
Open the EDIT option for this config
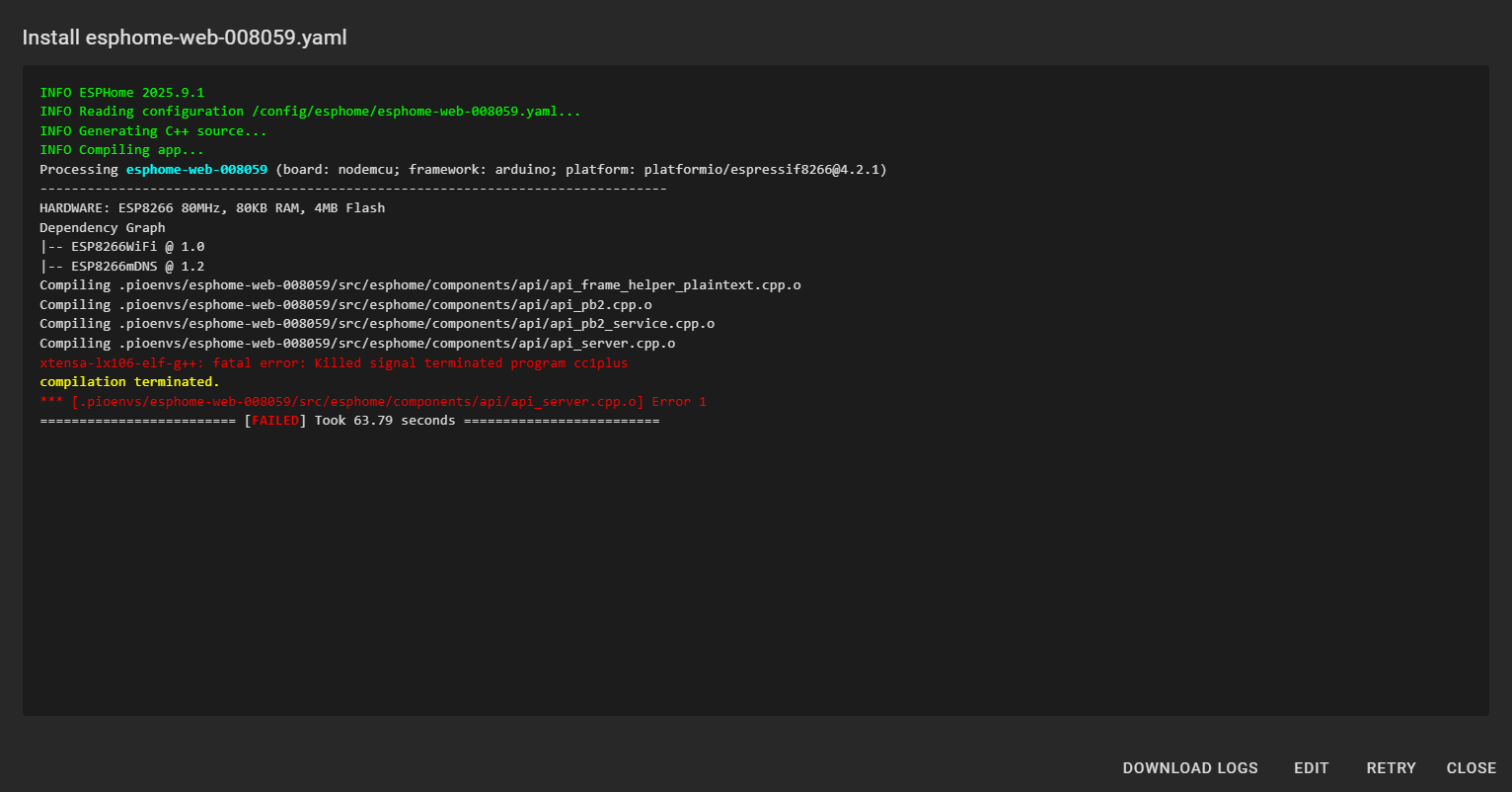pyautogui.click(x=1312, y=768)
